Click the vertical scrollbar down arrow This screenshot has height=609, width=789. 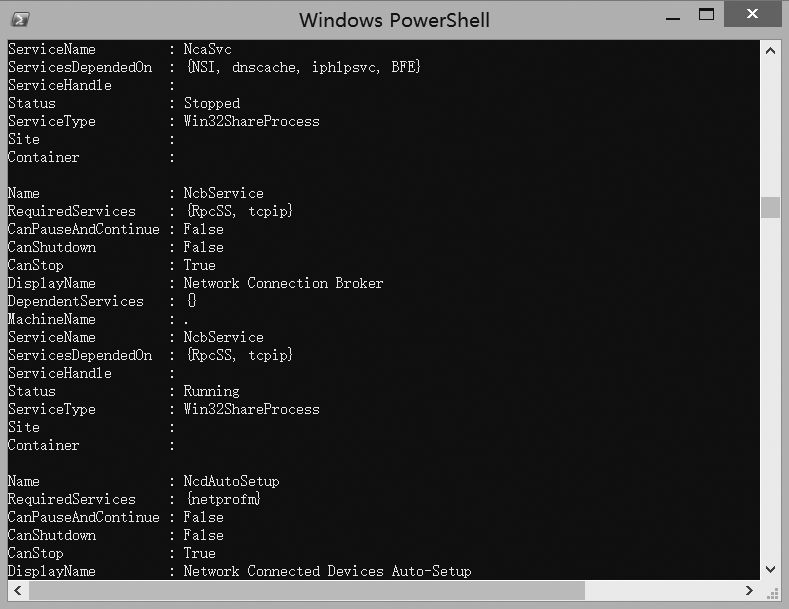(770, 569)
